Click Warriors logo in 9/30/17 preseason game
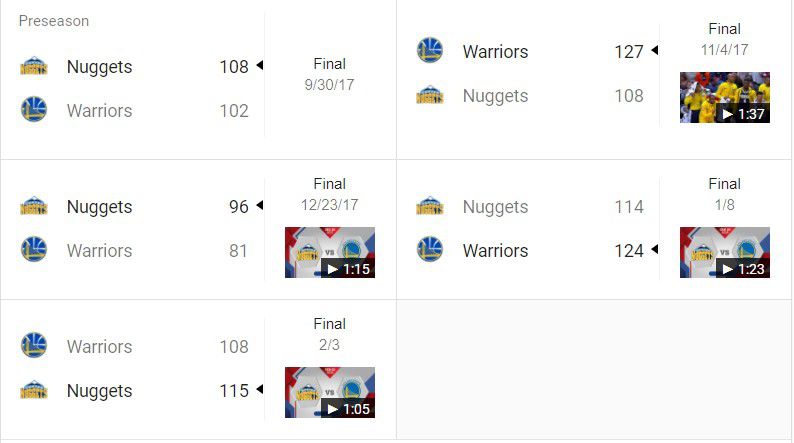 pyautogui.click(x=34, y=109)
